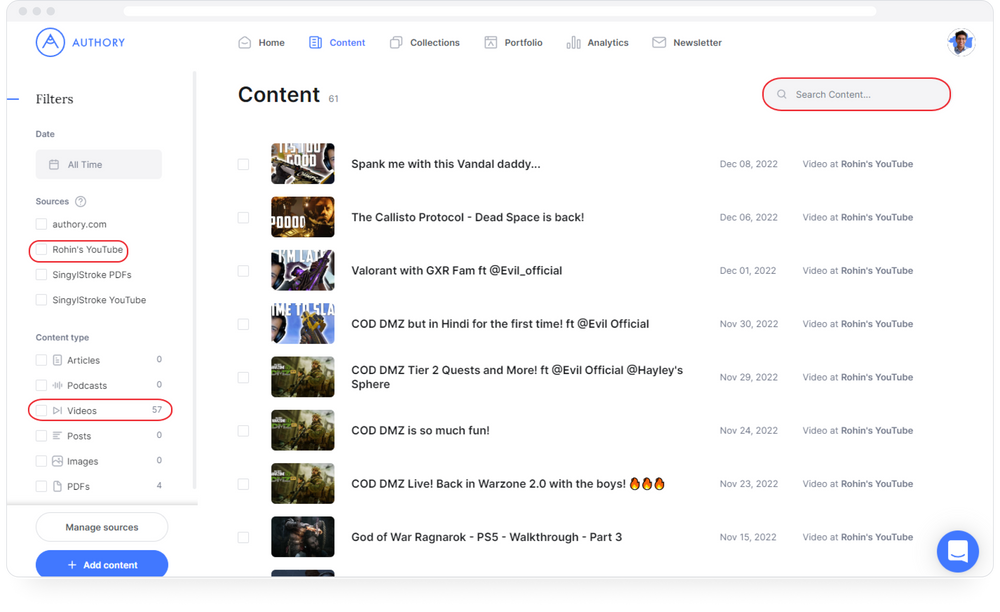Click the Manage sources button

point(101,527)
